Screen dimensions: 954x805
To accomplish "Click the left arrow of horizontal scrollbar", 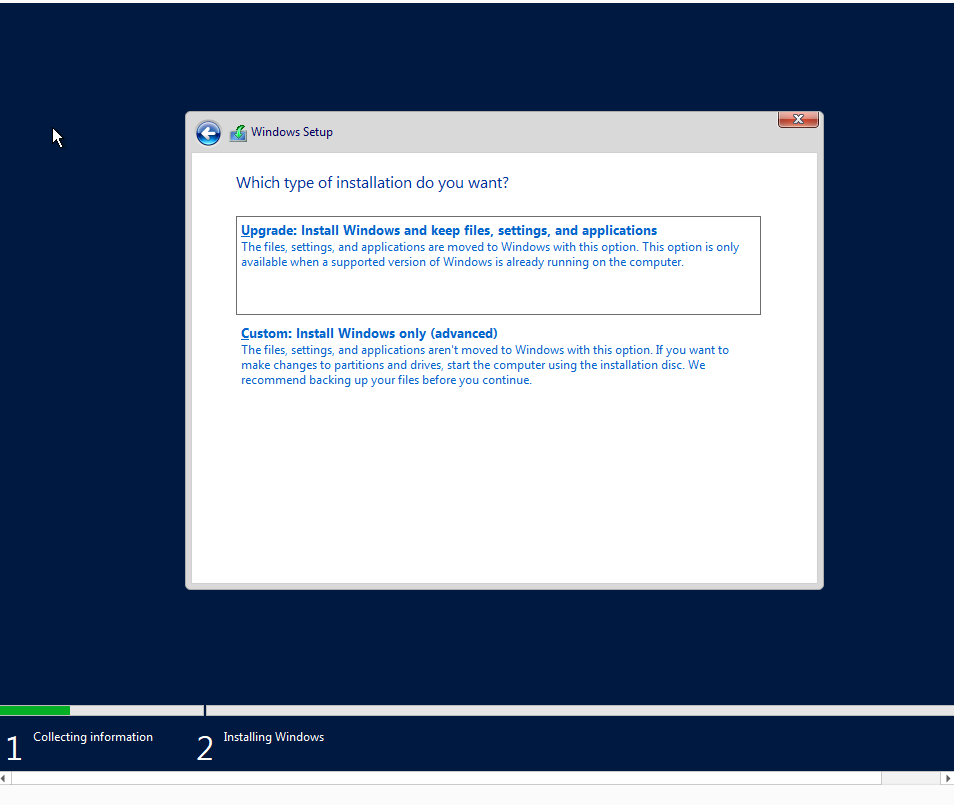I will click(4, 778).
